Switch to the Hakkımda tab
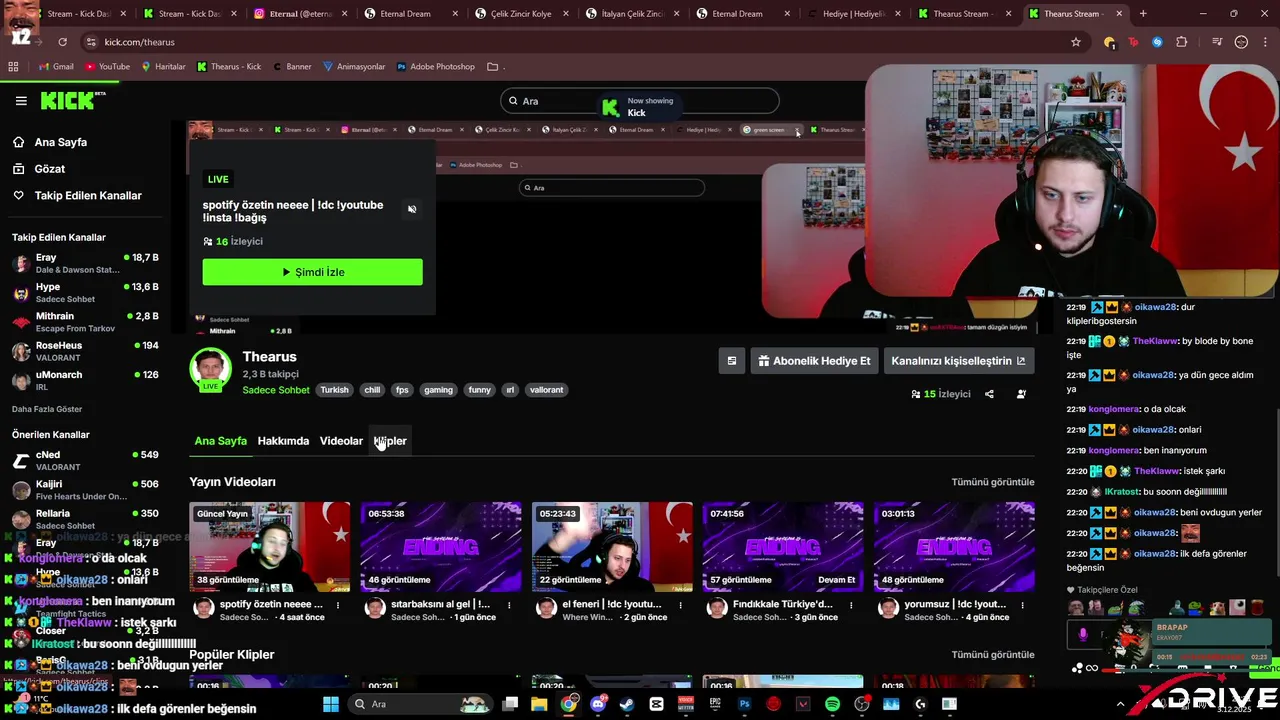 [x=283, y=441]
